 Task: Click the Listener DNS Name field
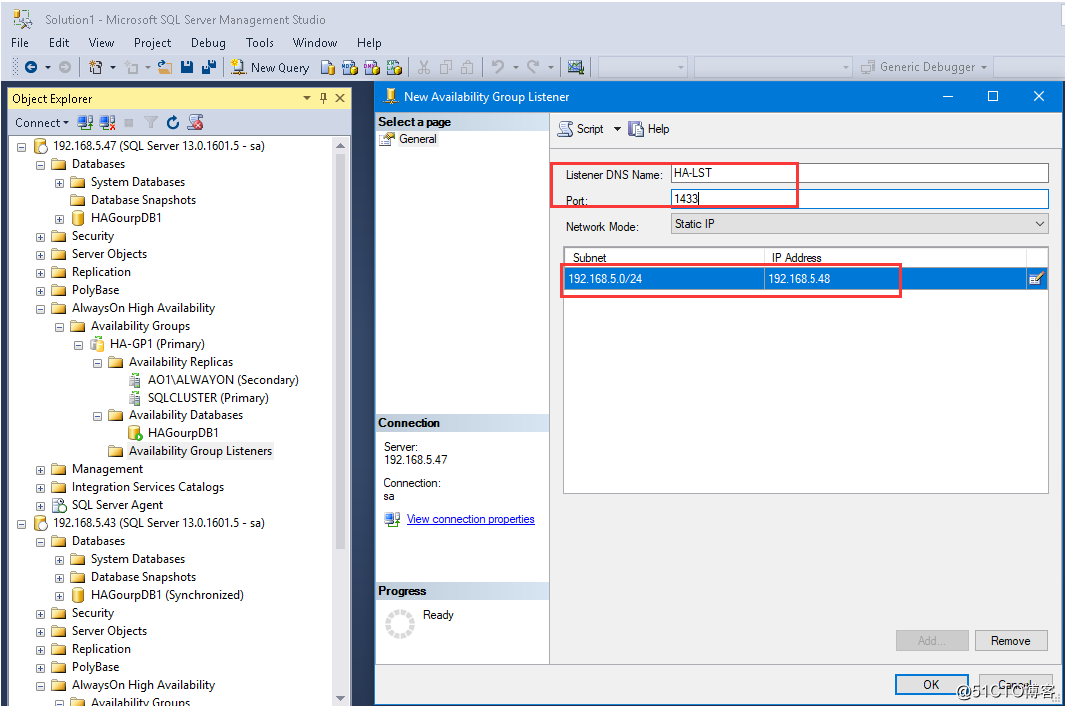tap(859, 173)
